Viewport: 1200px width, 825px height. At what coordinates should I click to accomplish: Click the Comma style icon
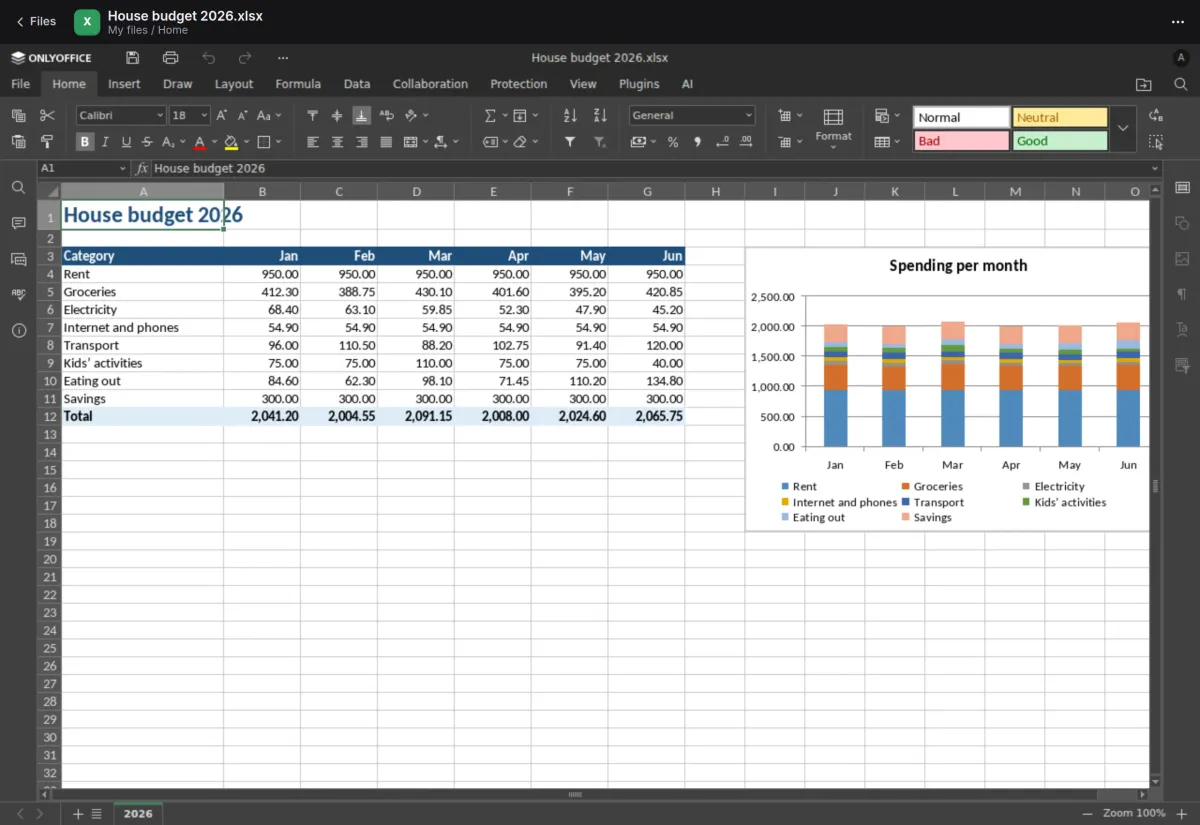point(697,142)
